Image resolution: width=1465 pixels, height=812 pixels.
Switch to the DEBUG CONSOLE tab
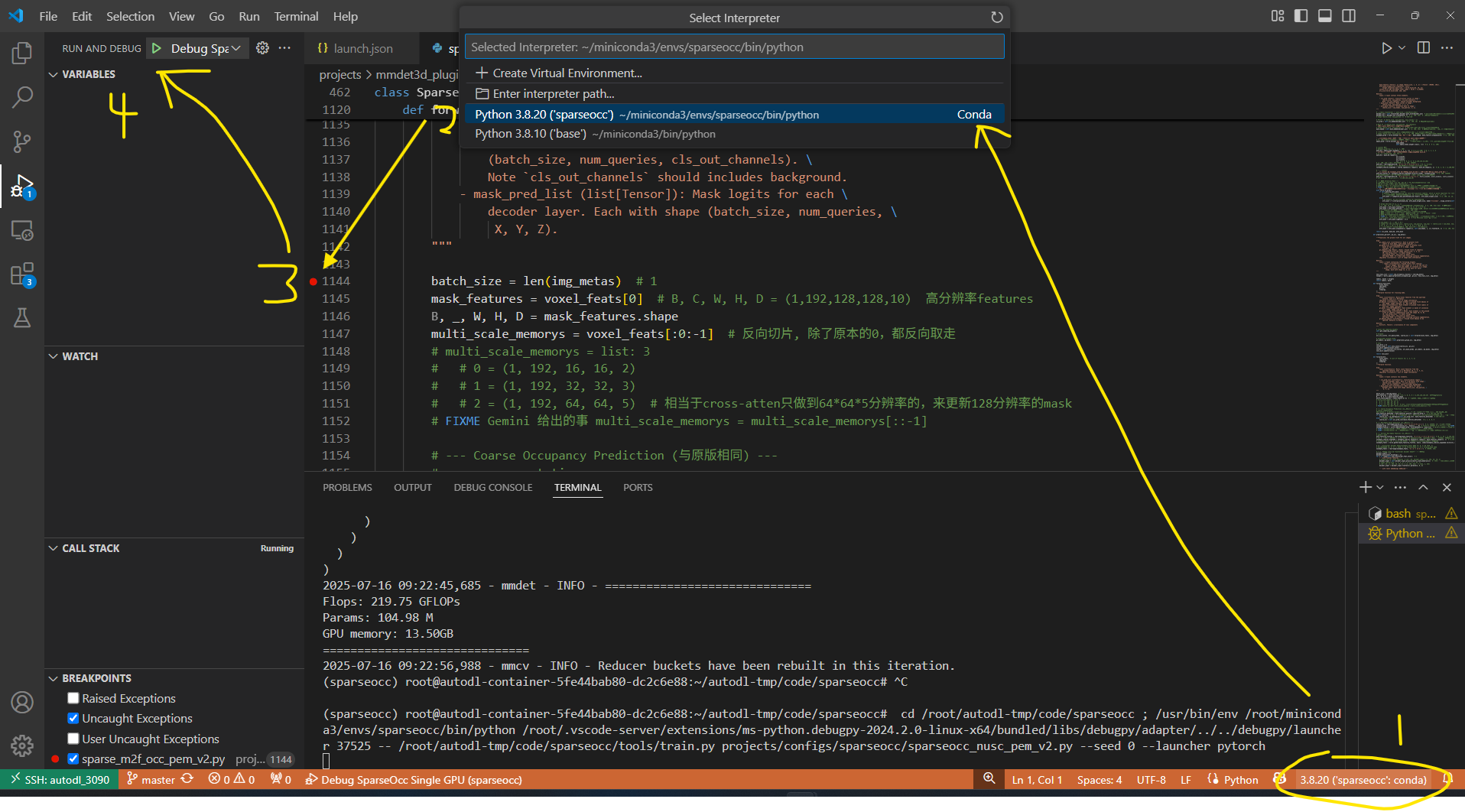point(492,487)
